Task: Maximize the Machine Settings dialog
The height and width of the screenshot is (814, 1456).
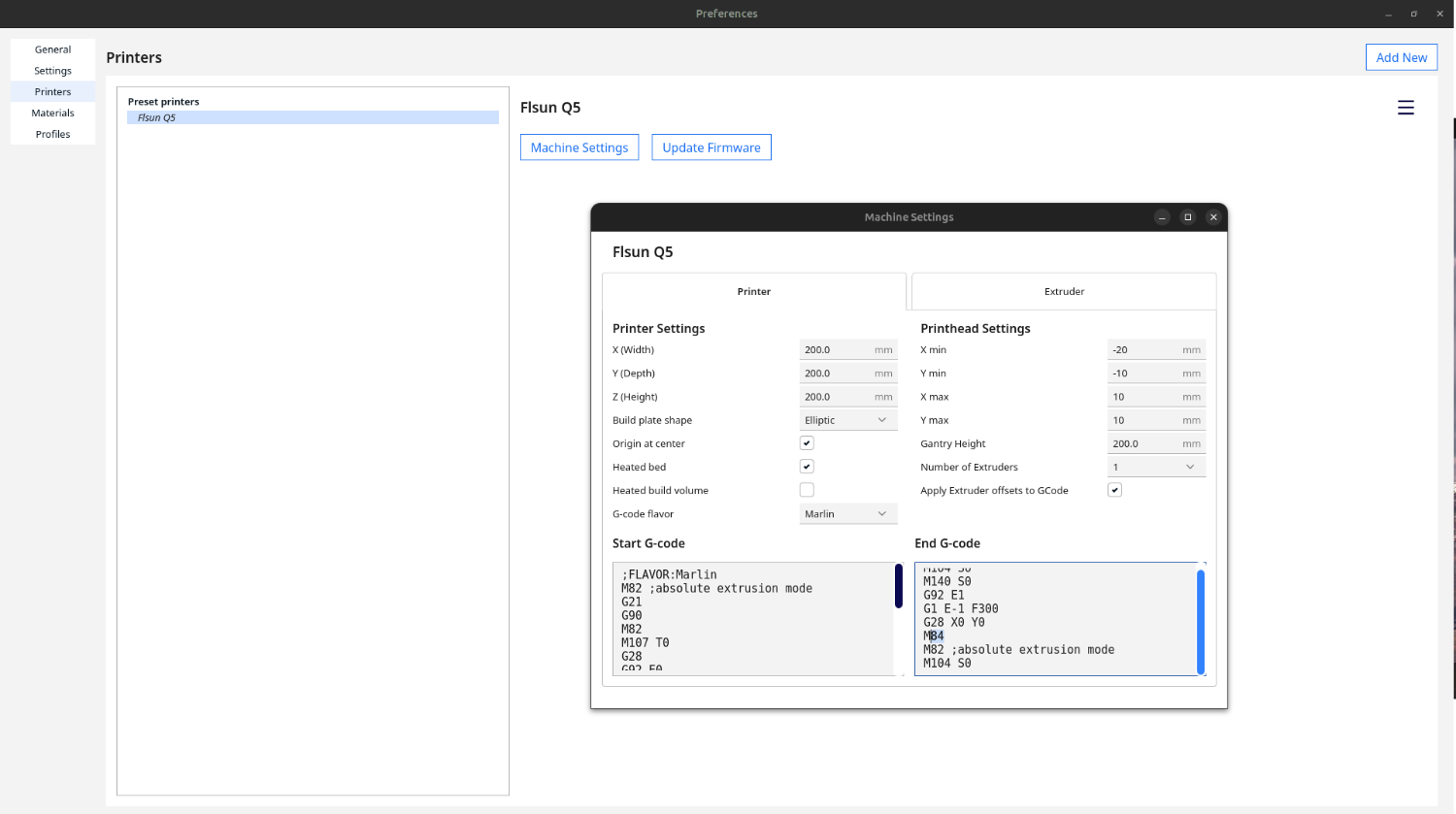Action: coord(1187,217)
